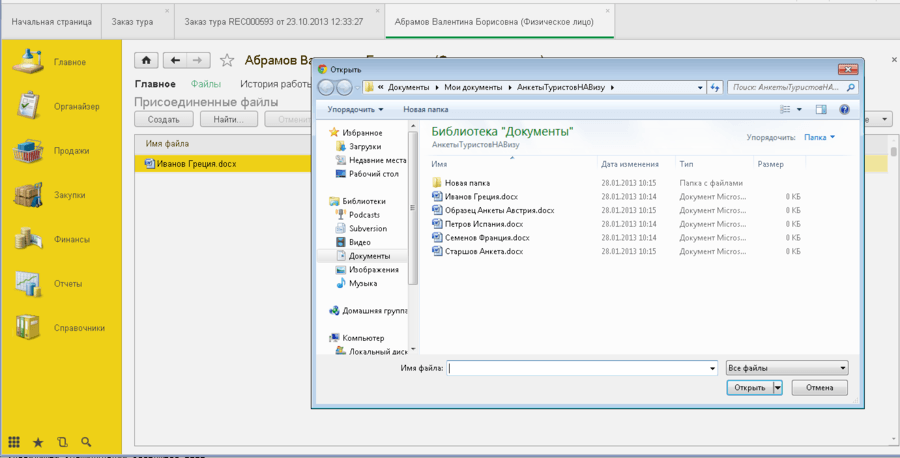
Task: Go forward with the right arrow button
Action: coord(199,60)
